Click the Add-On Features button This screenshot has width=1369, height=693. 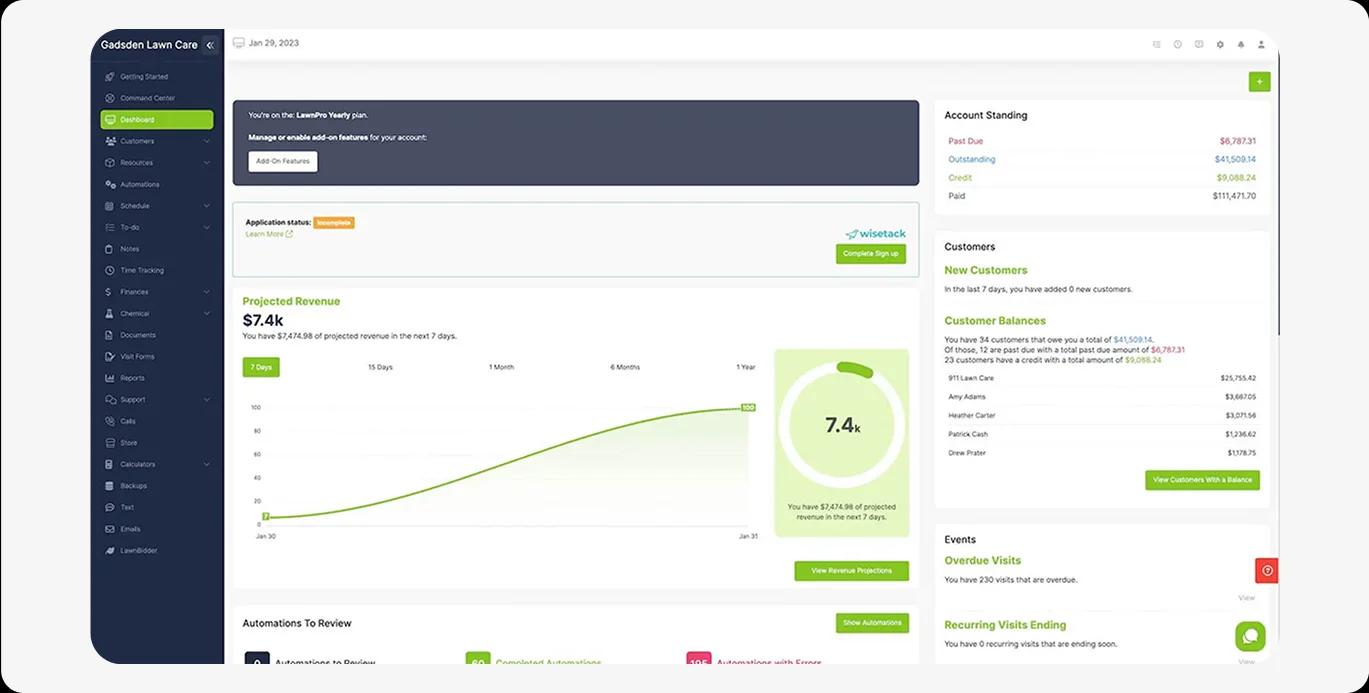[283, 161]
